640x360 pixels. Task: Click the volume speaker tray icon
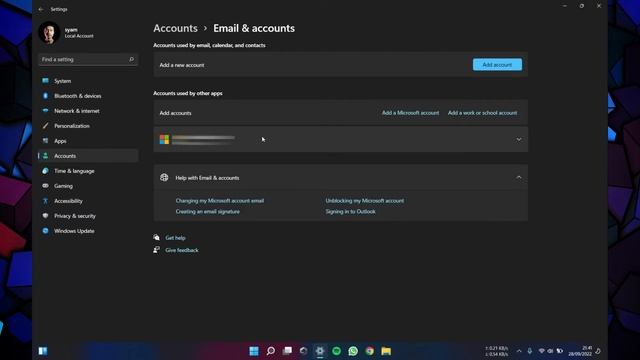pyautogui.click(x=550, y=351)
